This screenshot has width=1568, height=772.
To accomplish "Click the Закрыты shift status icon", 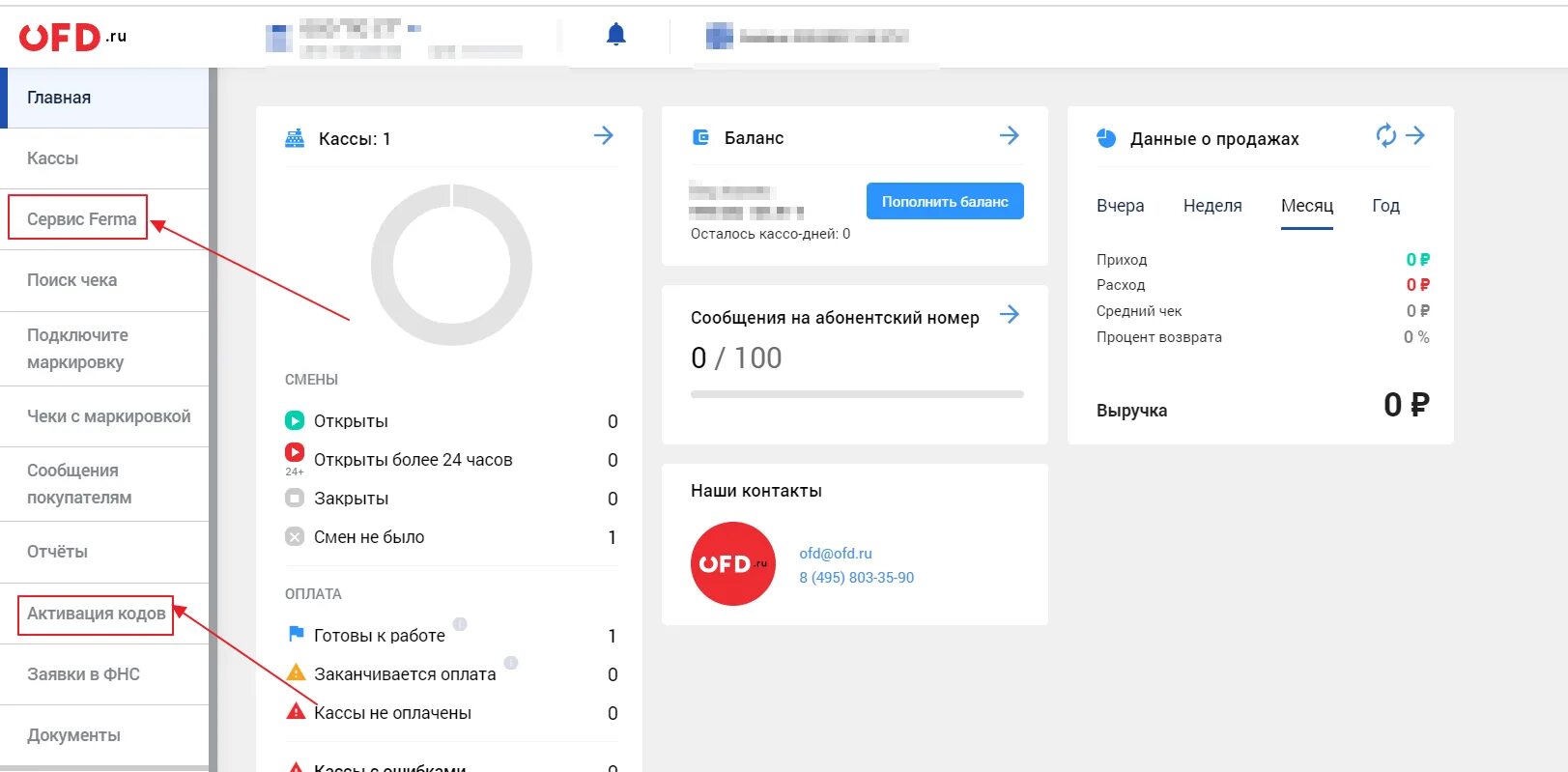I will point(295,499).
